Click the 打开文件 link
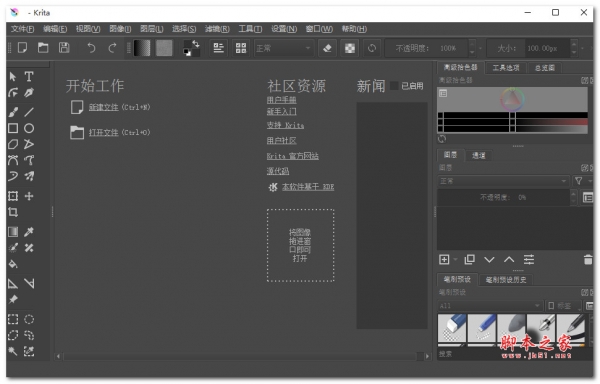The width and height of the screenshot is (600, 384). click(x=103, y=132)
